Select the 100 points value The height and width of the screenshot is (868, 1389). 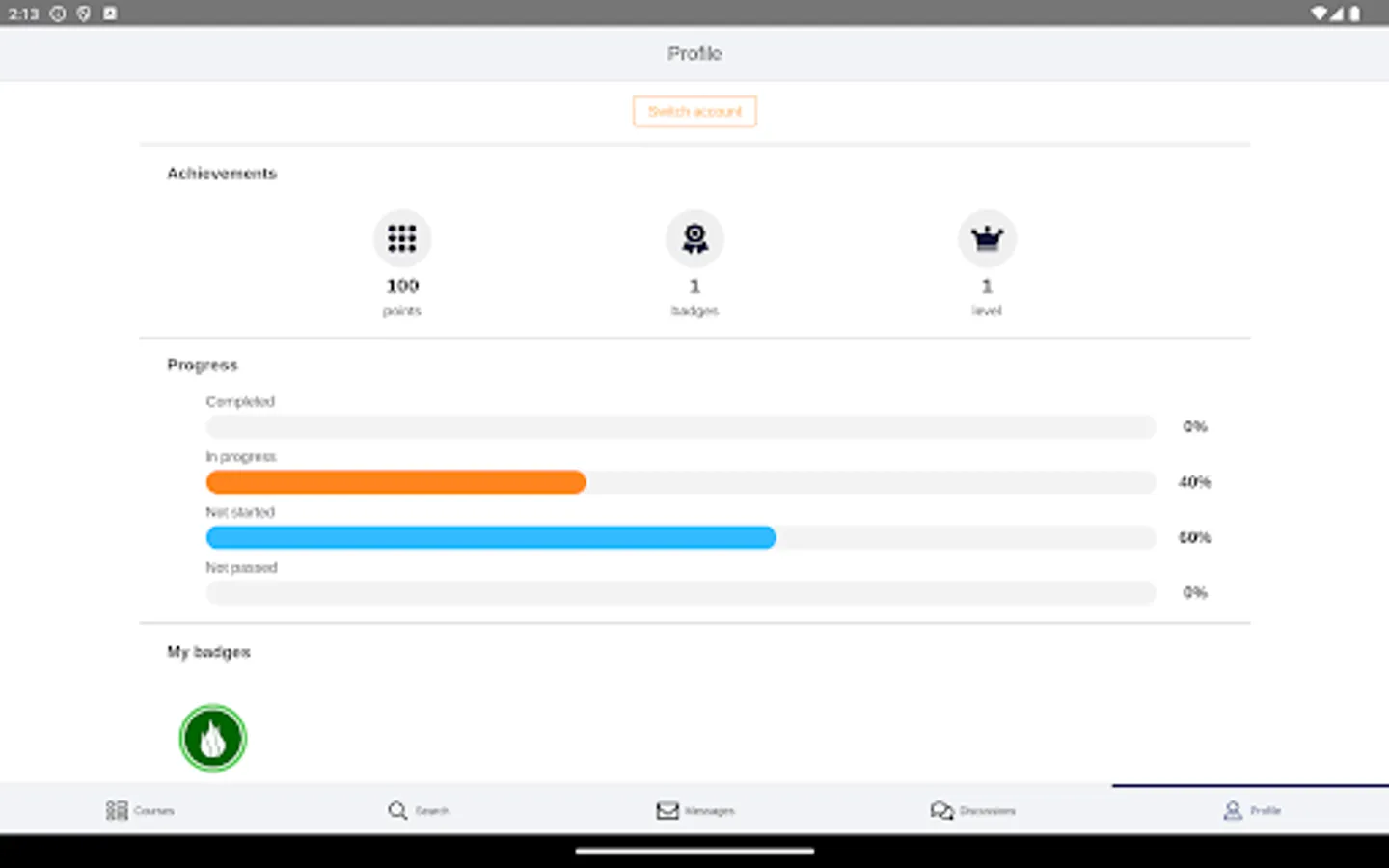coord(402,286)
